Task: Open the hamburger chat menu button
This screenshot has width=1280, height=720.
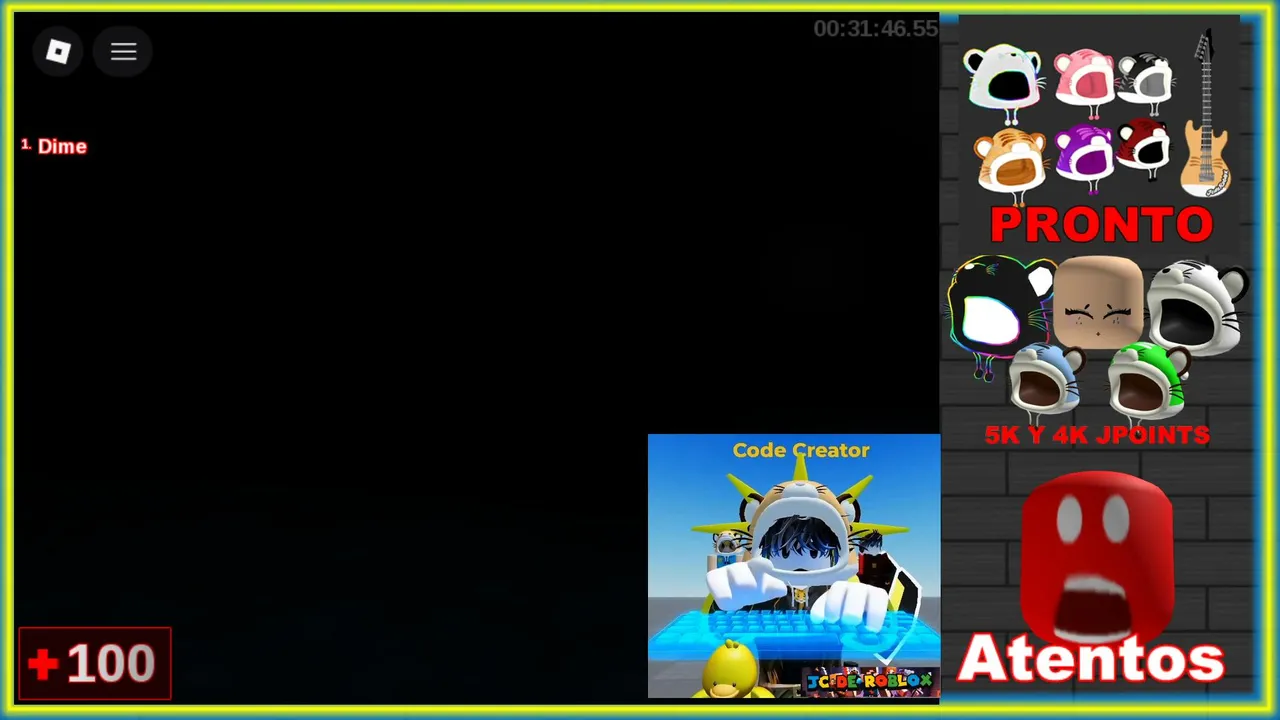Action: [123, 52]
